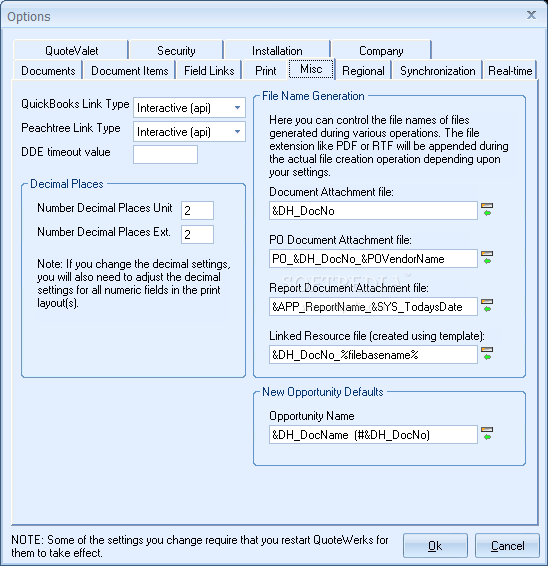
Task: Open the Company tab
Action: click(x=381, y=50)
